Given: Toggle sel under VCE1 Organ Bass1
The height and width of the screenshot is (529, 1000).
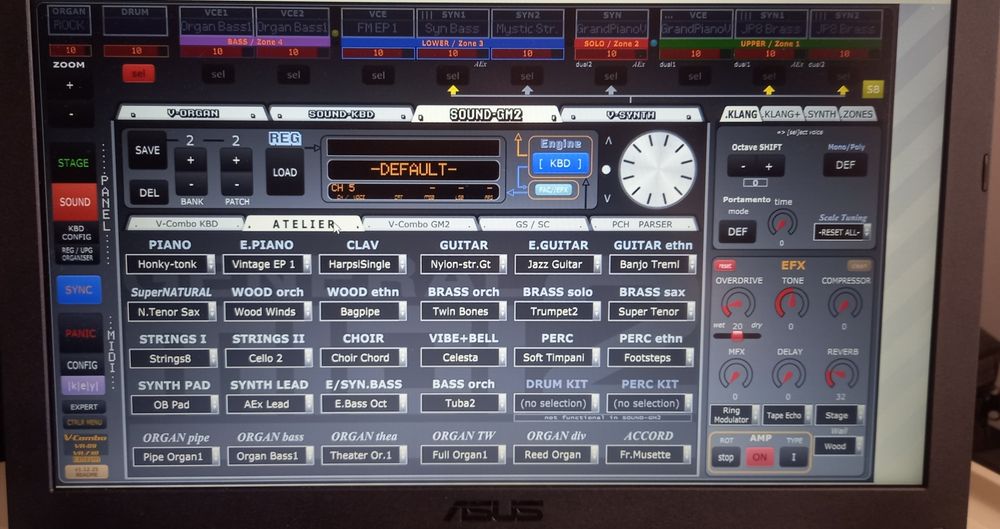Looking at the screenshot, I should tap(218, 75).
